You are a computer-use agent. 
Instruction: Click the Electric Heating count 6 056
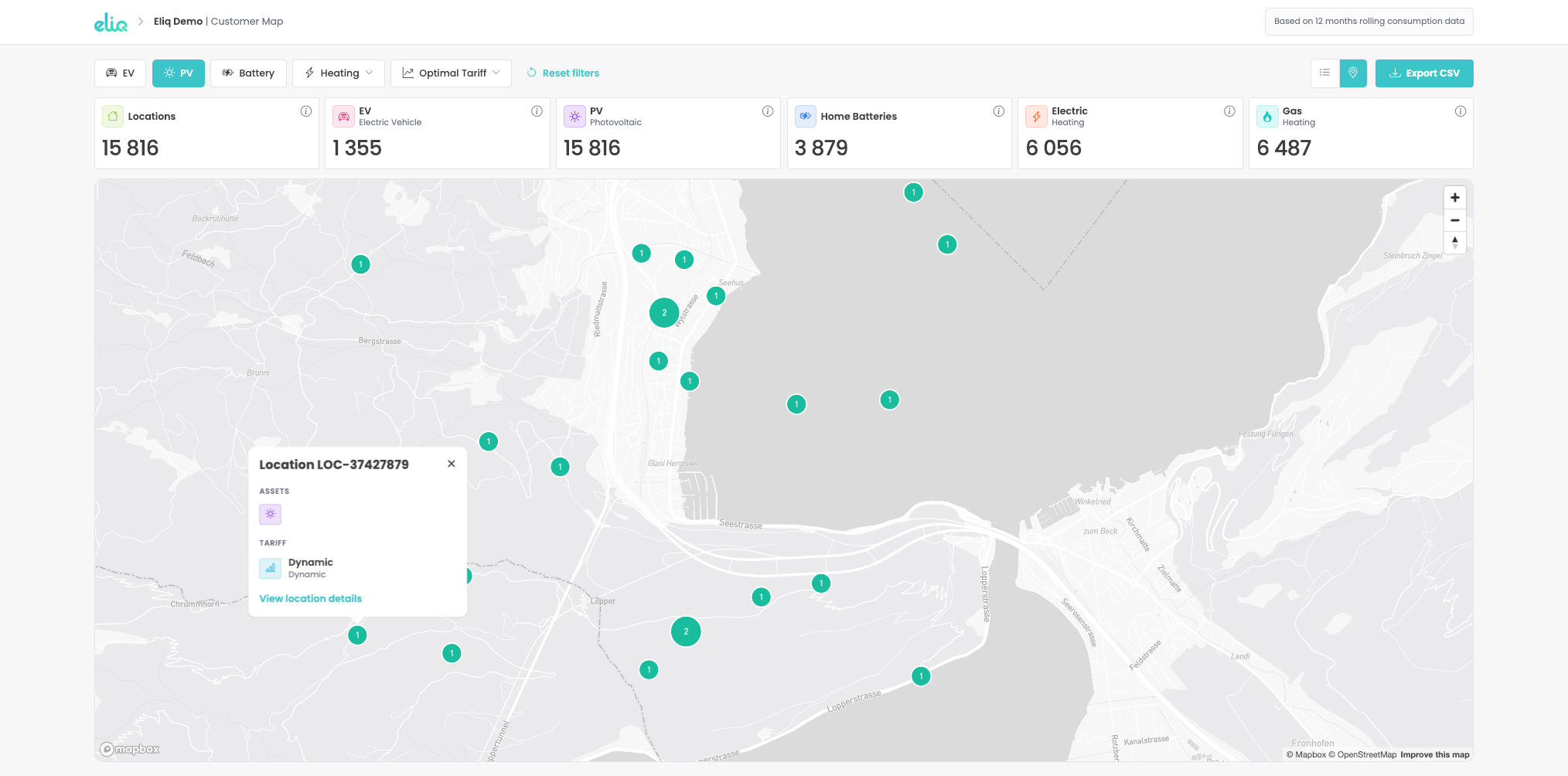(1053, 148)
